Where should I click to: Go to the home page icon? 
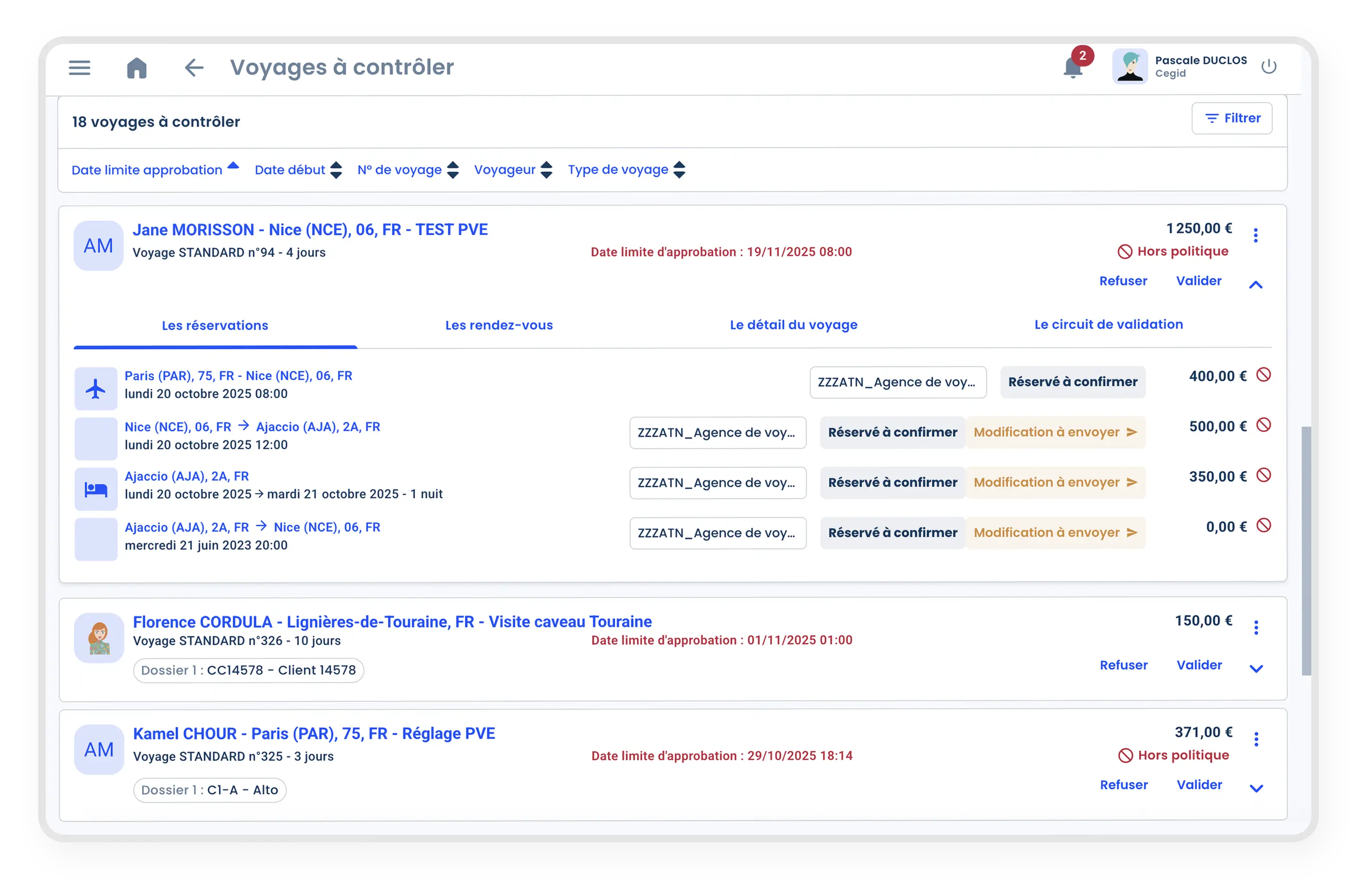(137, 67)
